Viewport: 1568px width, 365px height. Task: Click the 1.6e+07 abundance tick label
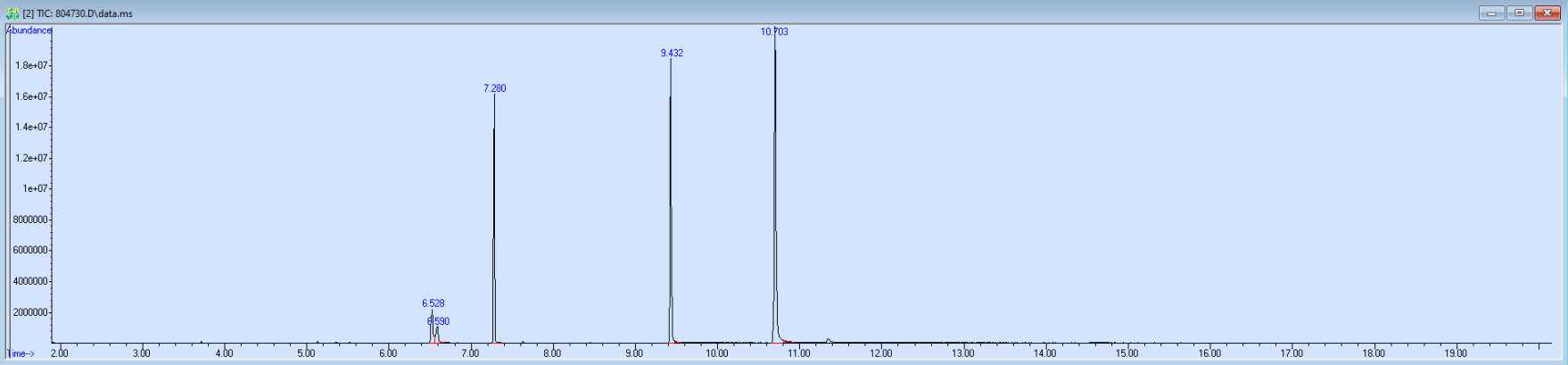click(x=31, y=96)
